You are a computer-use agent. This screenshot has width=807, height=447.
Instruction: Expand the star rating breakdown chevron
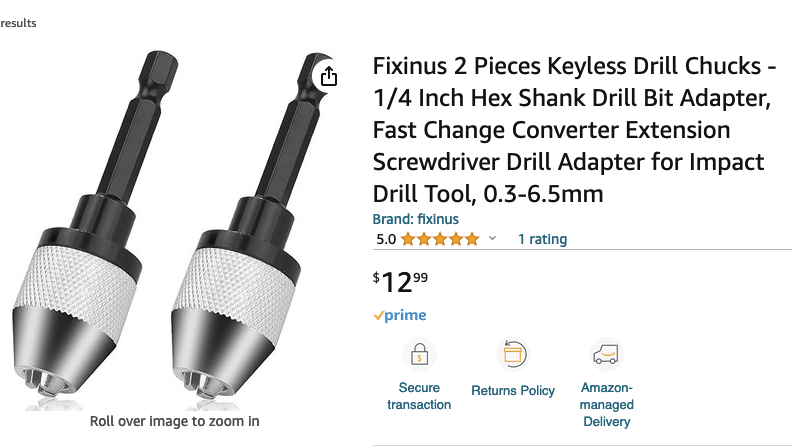pos(491,239)
